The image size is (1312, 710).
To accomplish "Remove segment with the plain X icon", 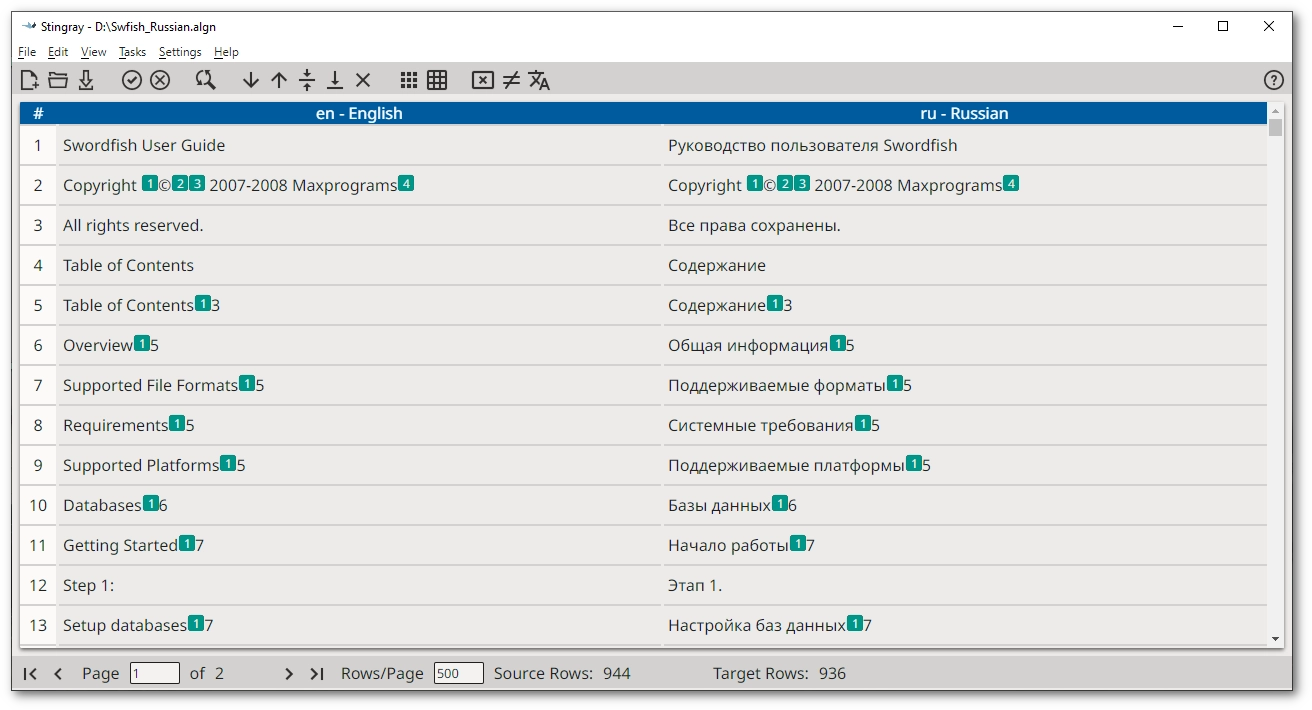I will 363,80.
